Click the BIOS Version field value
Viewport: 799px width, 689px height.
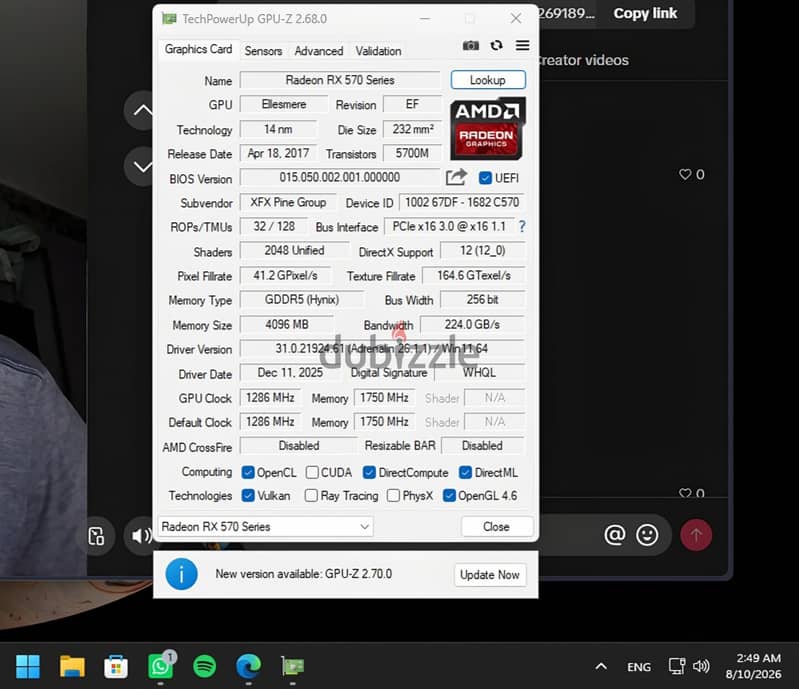click(x=339, y=177)
